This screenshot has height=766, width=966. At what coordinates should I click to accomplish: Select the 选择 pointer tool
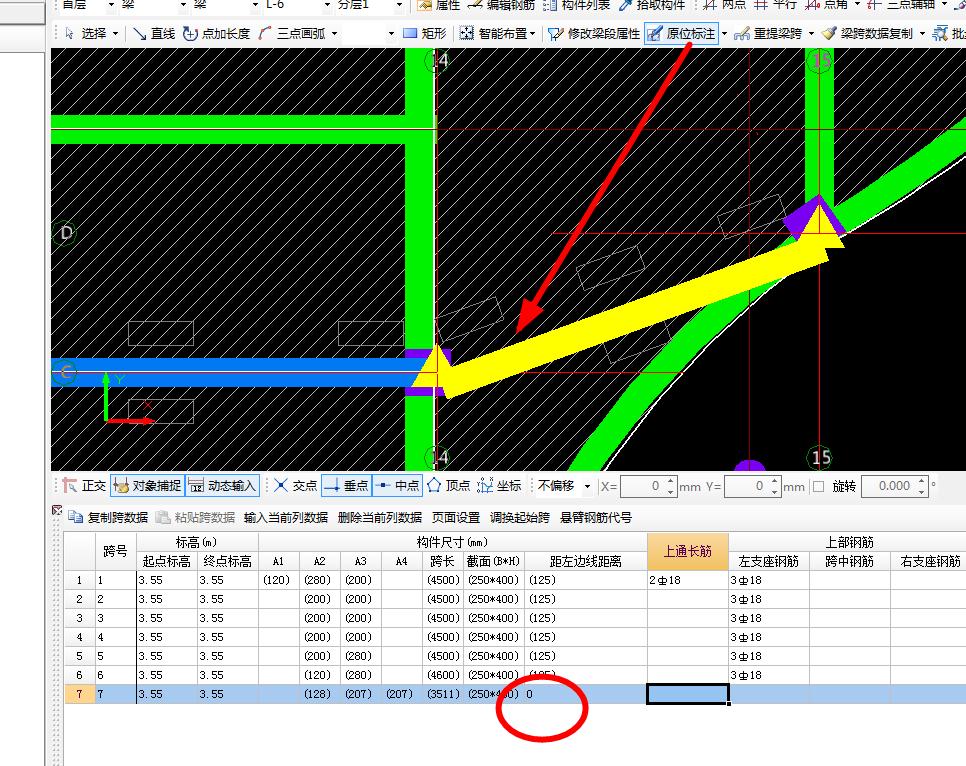click(86, 33)
